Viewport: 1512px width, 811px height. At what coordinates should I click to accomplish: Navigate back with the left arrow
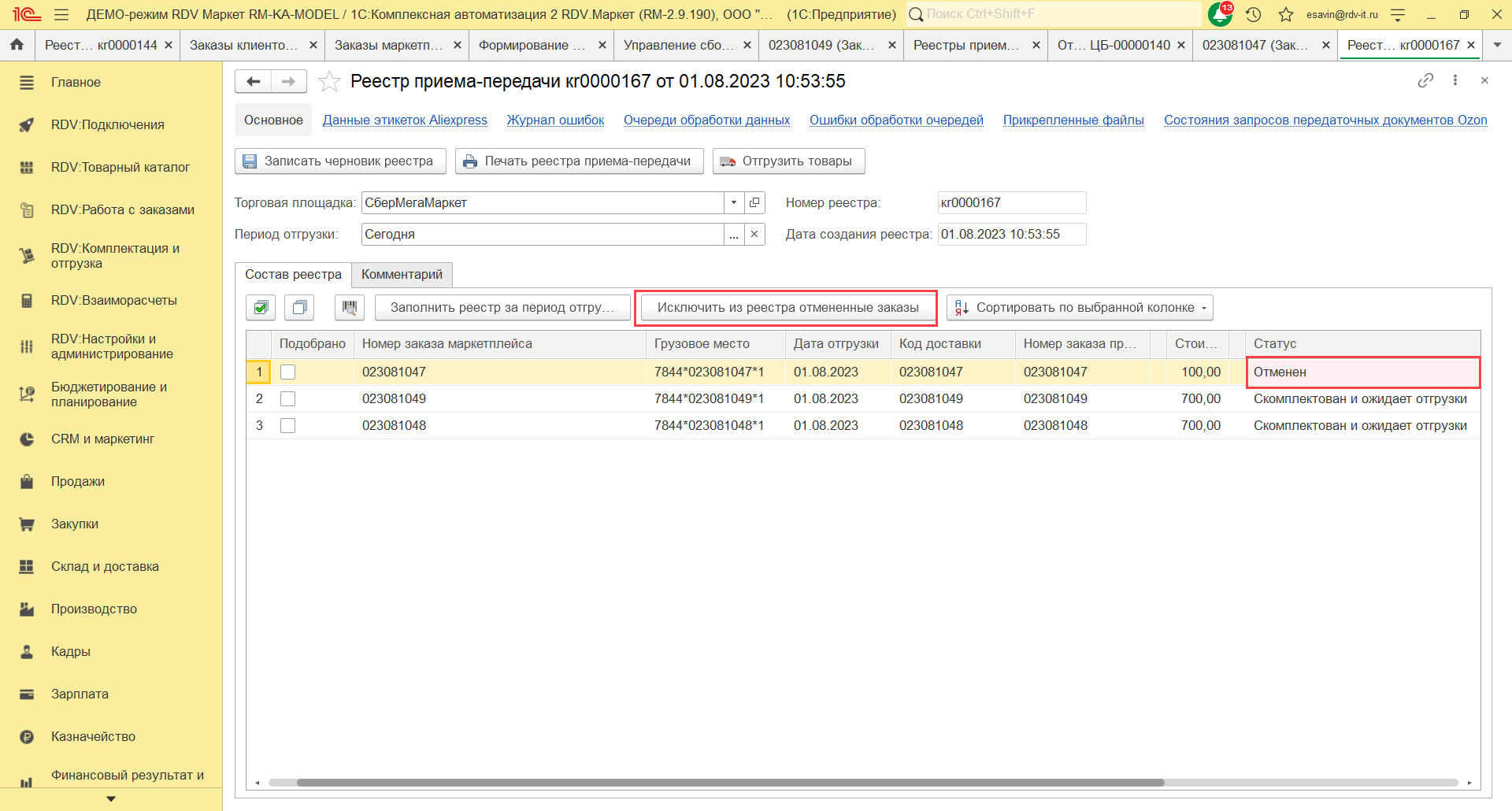(254, 81)
